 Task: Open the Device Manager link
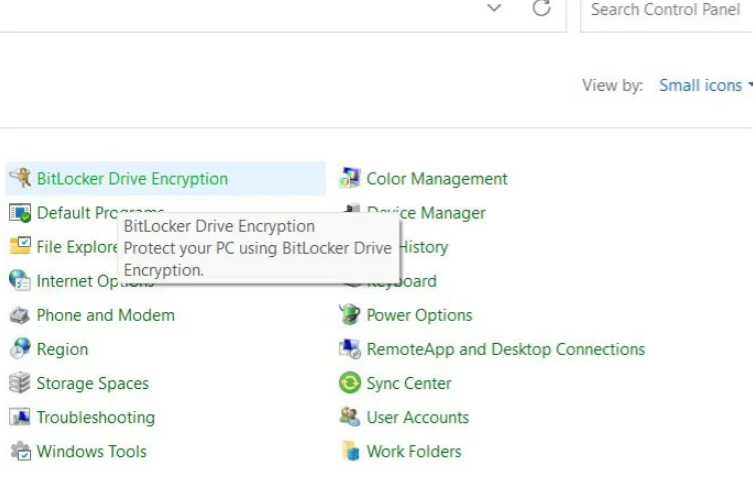[x=440, y=213]
